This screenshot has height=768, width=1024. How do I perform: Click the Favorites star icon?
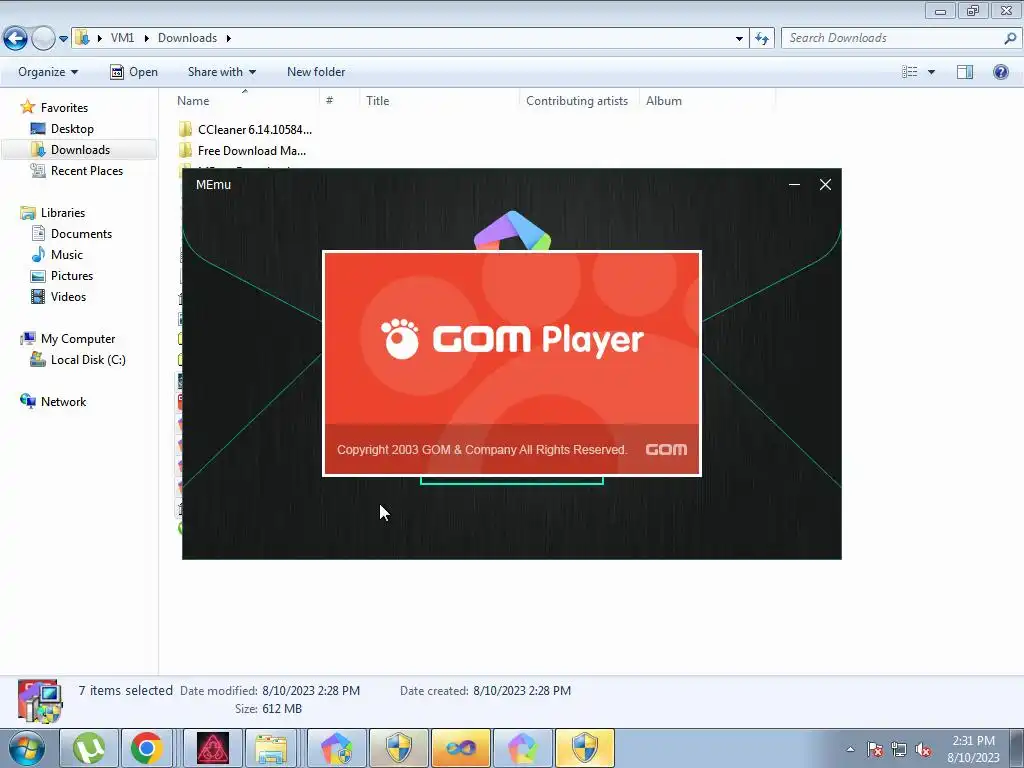coord(27,107)
